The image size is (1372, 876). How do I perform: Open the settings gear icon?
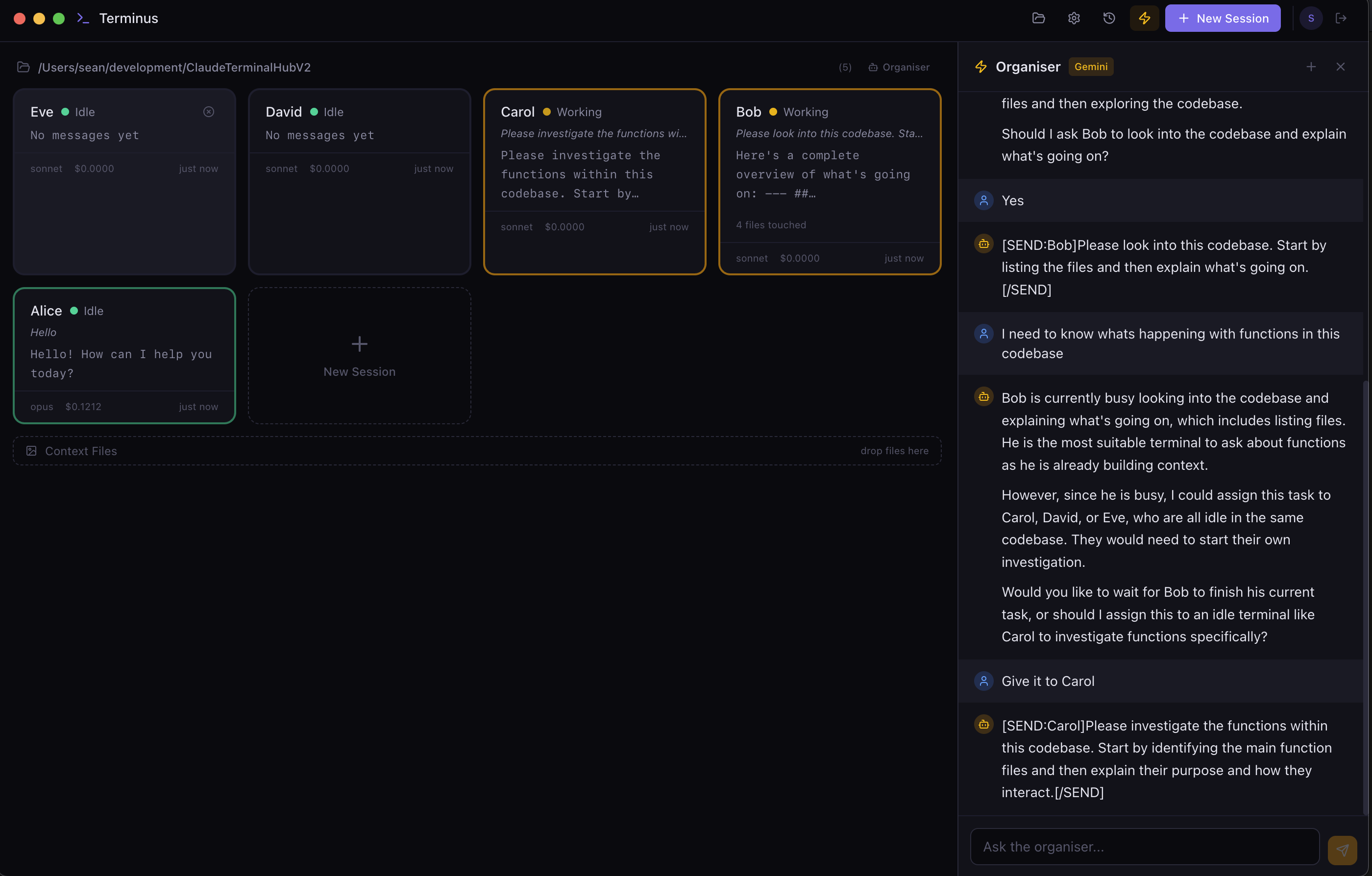coord(1074,18)
